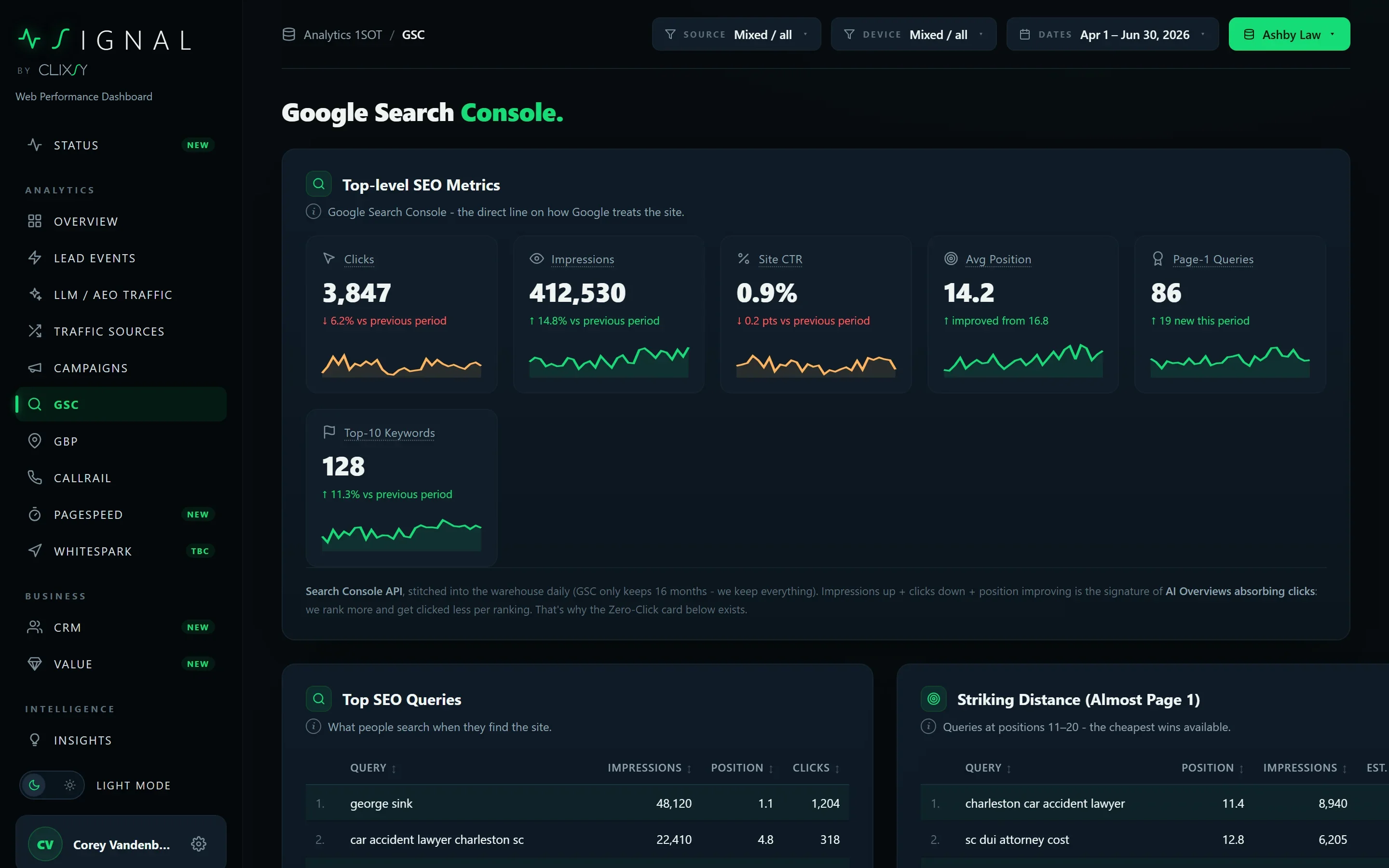1389x868 pixels.
Task: Click the PageSpeed stopwatch icon
Action: pyautogui.click(x=34, y=515)
